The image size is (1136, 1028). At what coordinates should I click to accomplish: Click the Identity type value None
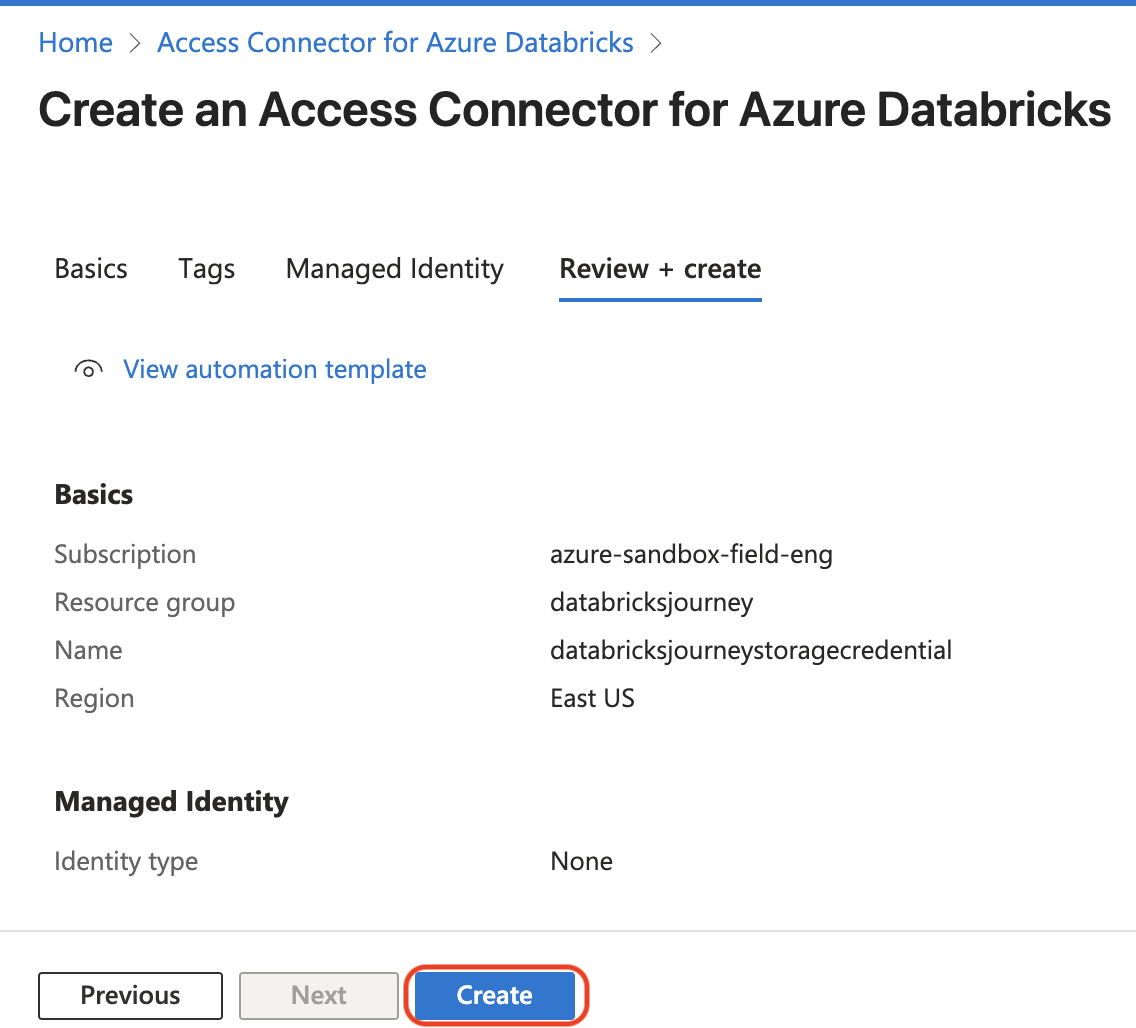tap(581, 861)
